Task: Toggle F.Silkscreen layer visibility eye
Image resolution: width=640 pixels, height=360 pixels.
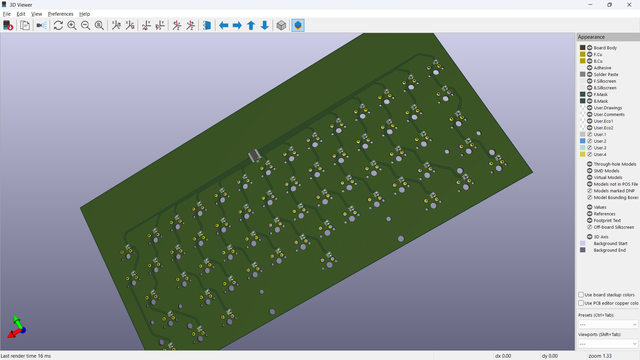Action: pyautogui.click(x=589, y=81)
